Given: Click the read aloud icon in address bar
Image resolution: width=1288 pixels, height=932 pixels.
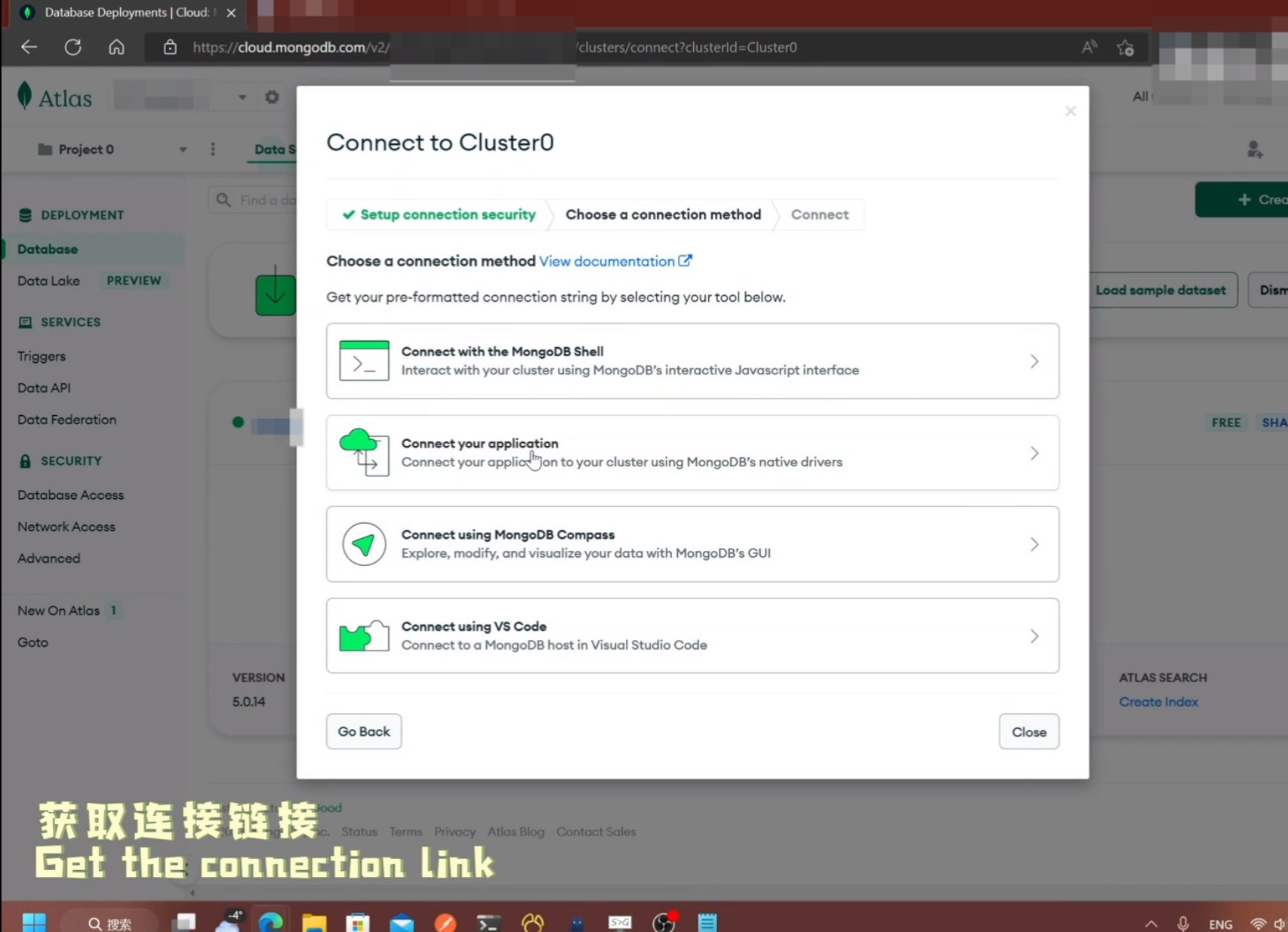Looking at the screenshot, I should click(x=1089, y=47).
